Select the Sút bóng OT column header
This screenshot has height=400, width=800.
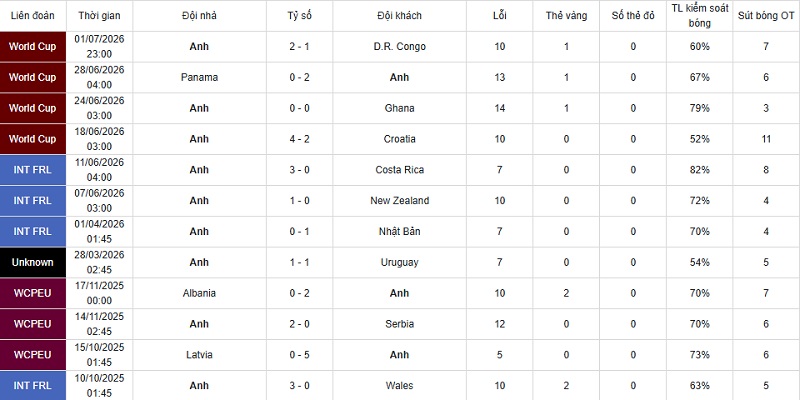point(766,15)
